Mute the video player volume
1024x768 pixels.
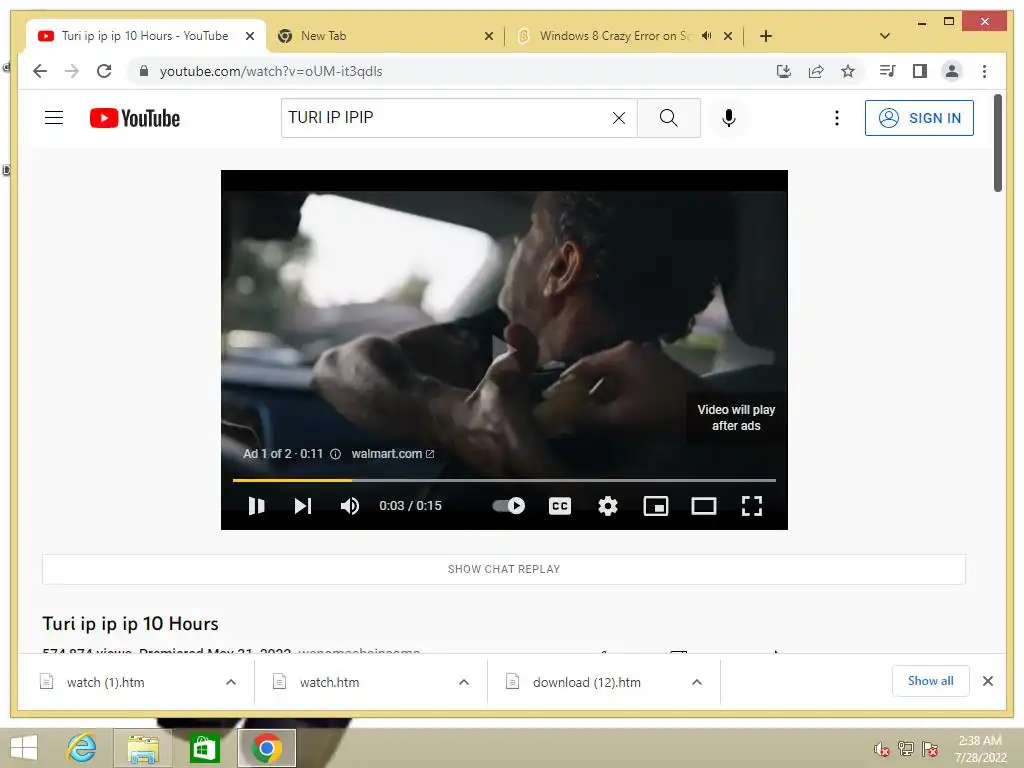pyautogui.click(x=349, y=506)
